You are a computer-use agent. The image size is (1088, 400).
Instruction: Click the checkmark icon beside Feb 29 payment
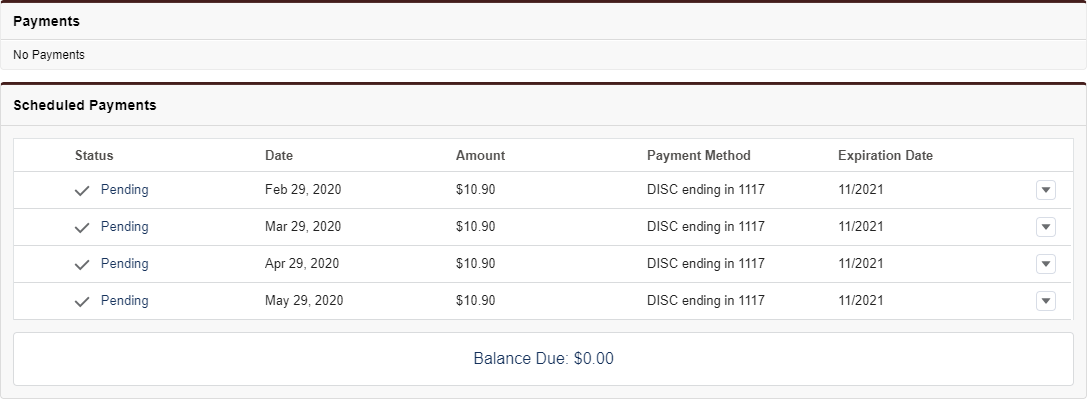point(82,191)
